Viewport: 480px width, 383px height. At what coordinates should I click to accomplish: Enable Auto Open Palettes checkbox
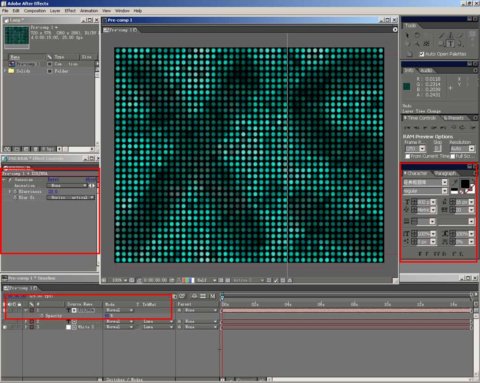422,54
